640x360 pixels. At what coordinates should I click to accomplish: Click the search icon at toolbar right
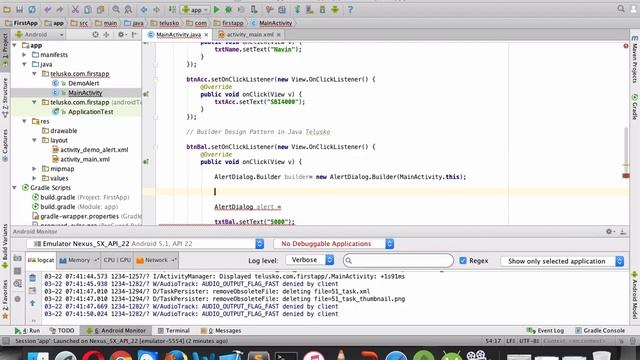point(621,9)
